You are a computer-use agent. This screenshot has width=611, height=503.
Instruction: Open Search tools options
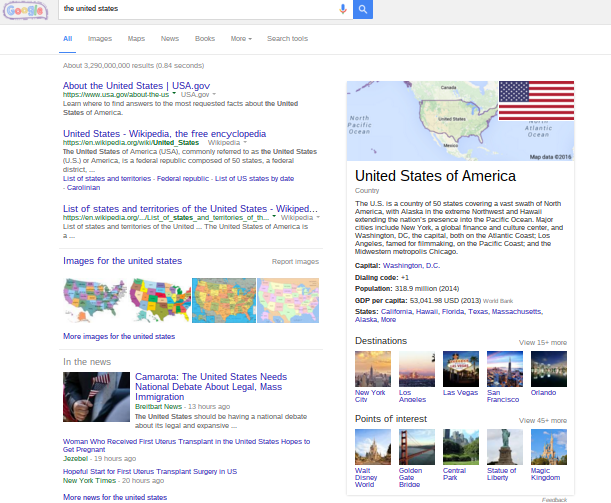coord(287,39)
